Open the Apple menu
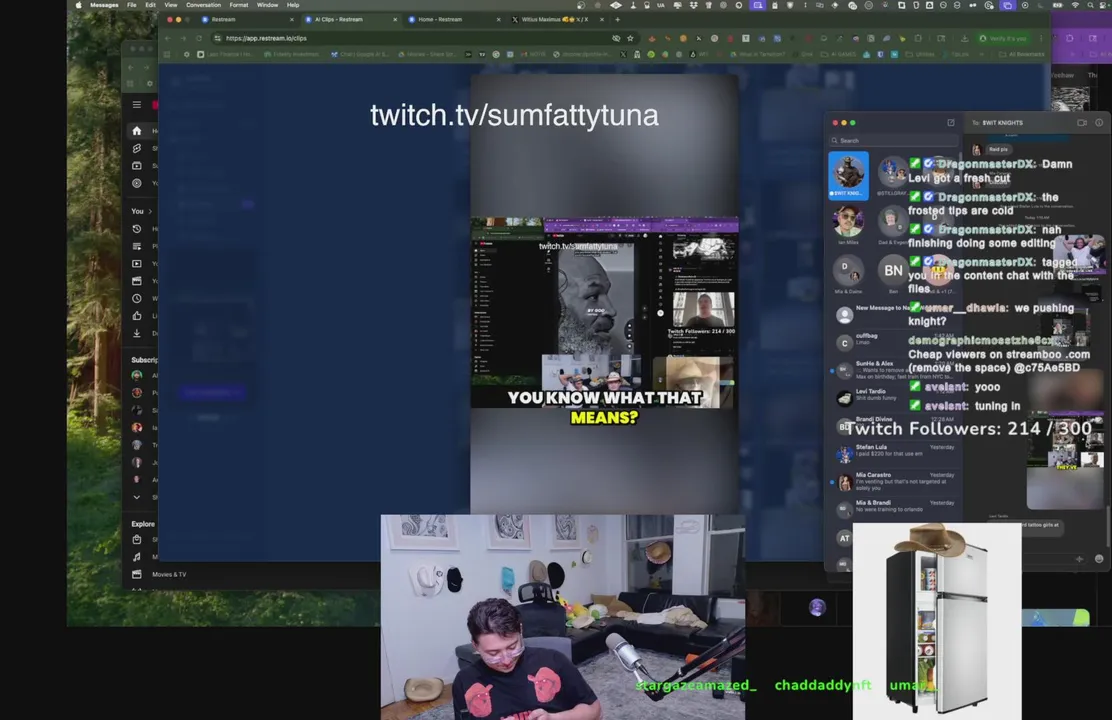The width and height of the screenshot is (1112, 720). tap(79, 5)
